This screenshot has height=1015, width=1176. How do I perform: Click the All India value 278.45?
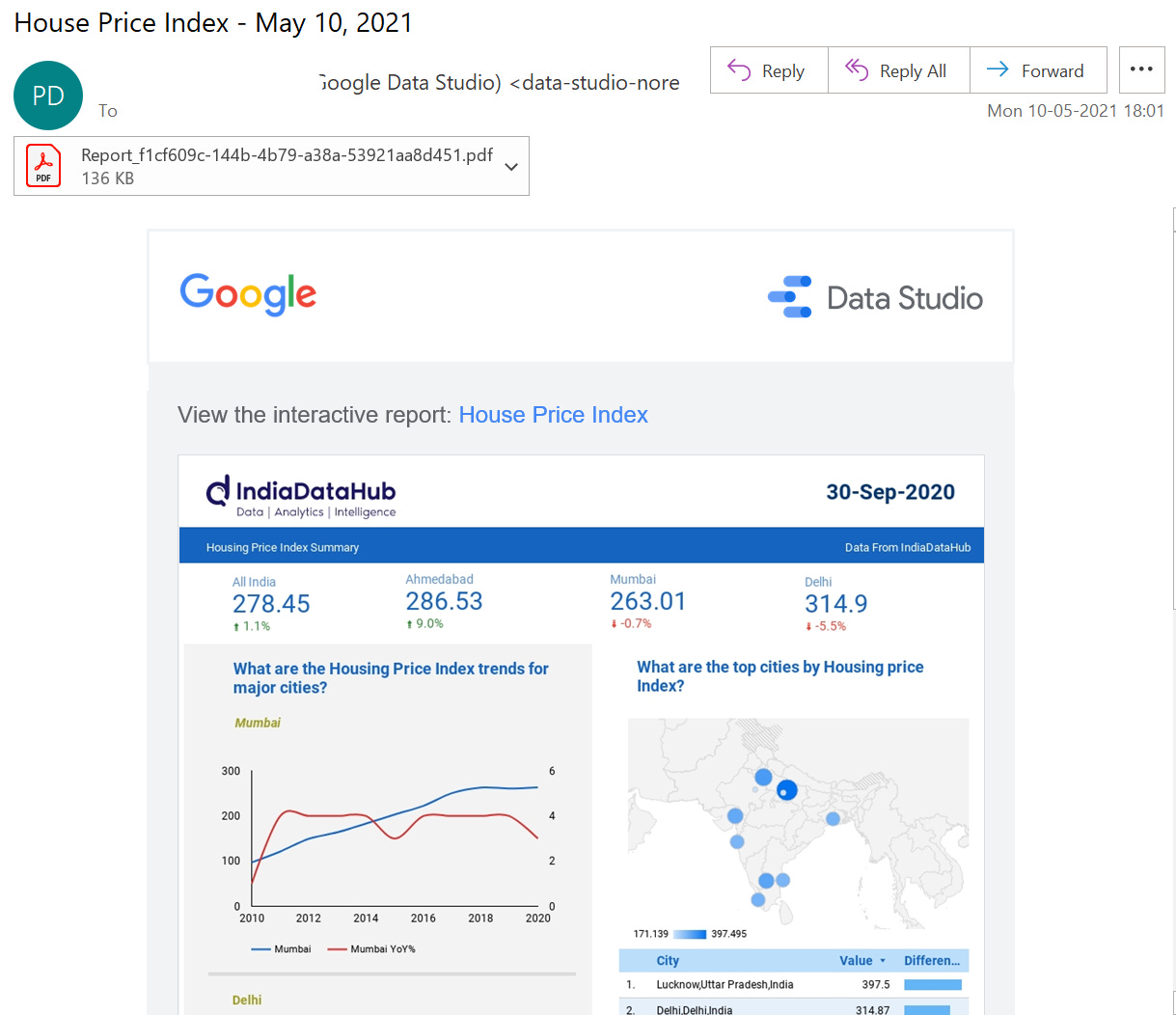271,604
